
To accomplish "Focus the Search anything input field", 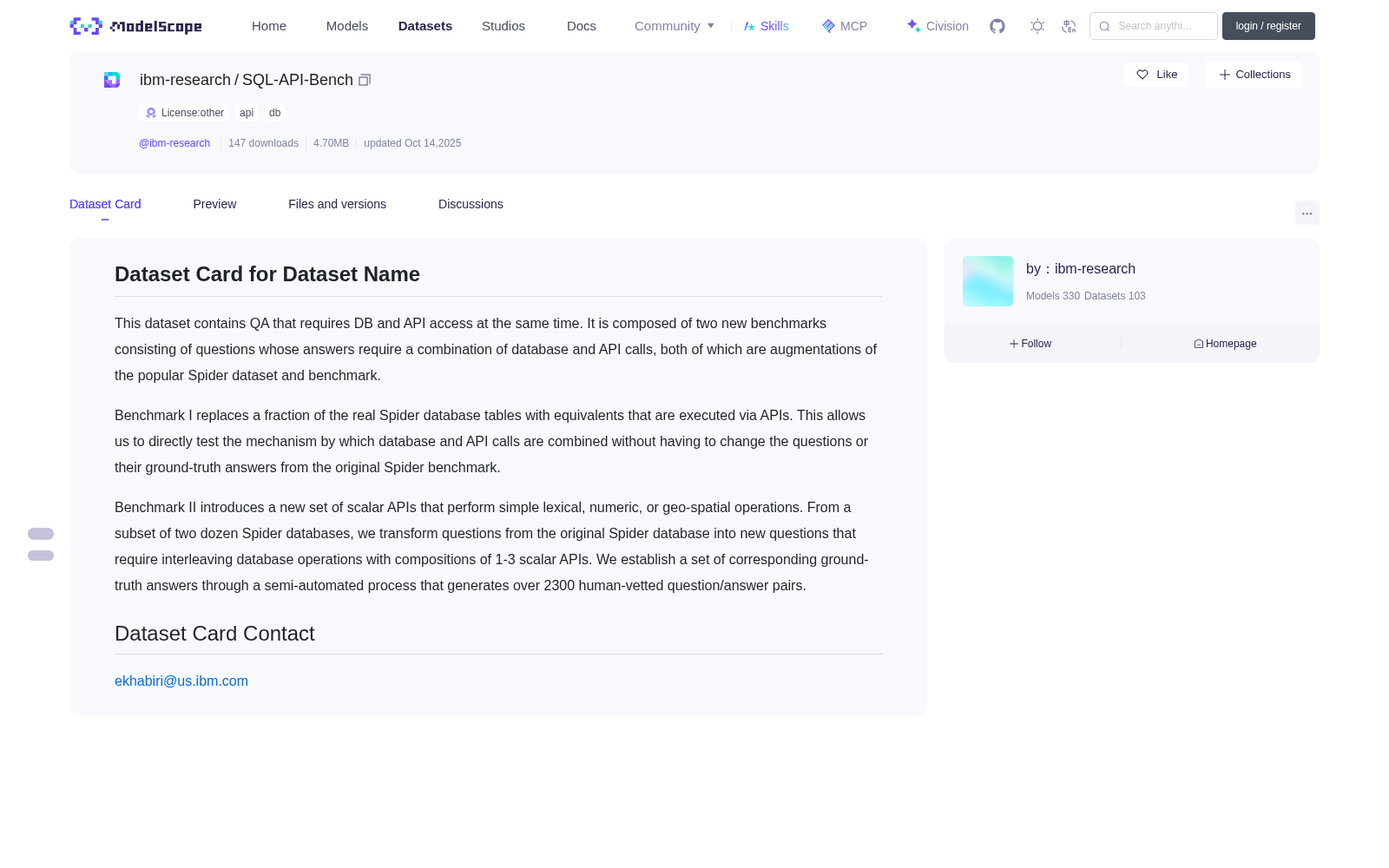I will point(1154,26).
